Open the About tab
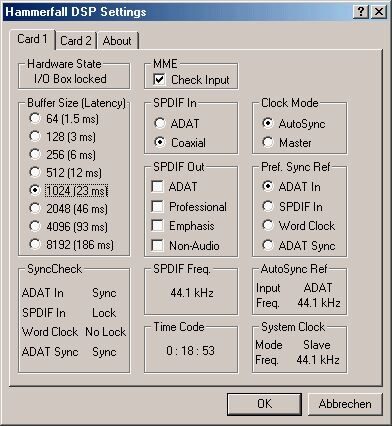The width and height of the screenshot is (392, 426). click(117, 41)
